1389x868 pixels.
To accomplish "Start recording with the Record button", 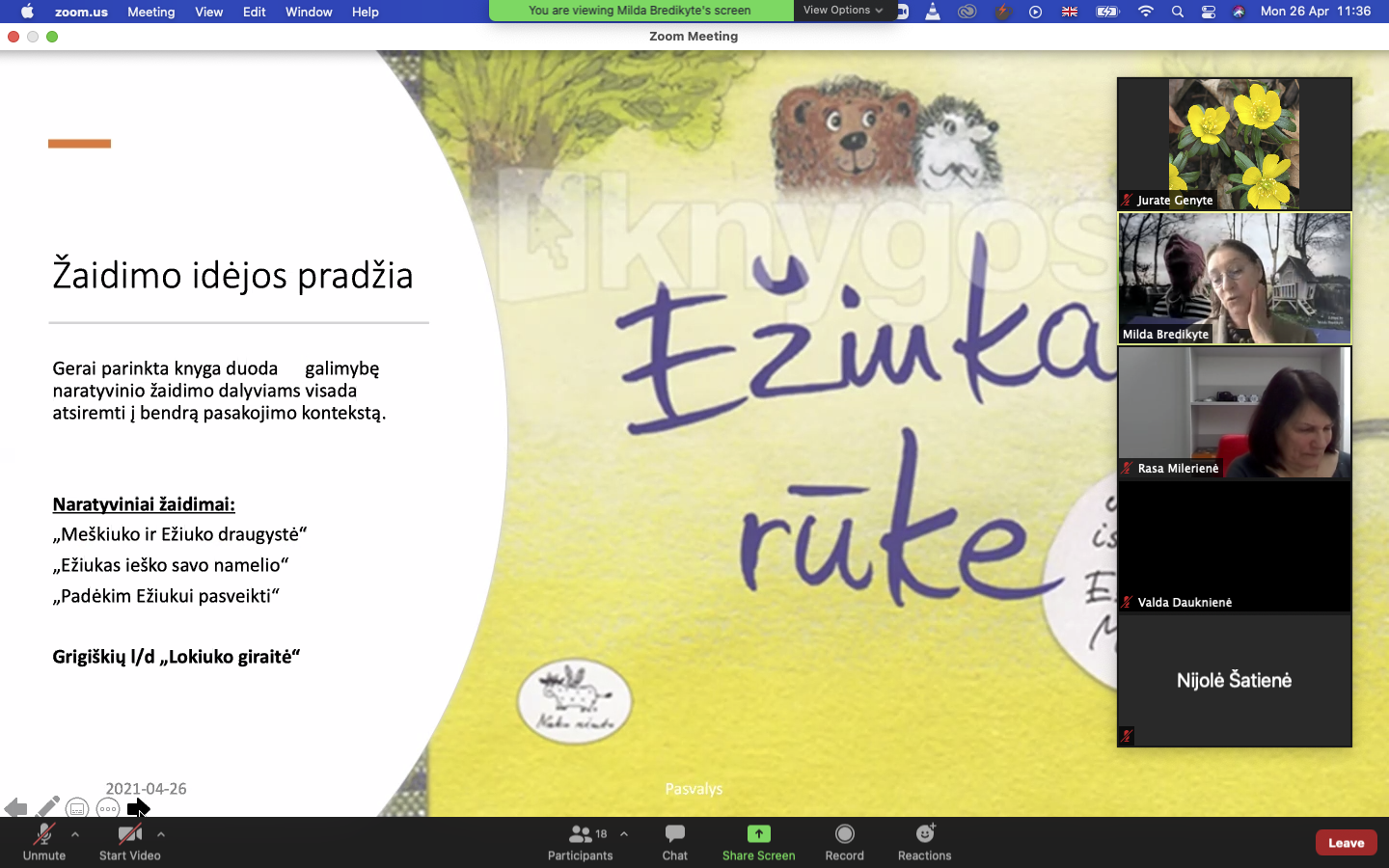I will [x=845, y=841].
